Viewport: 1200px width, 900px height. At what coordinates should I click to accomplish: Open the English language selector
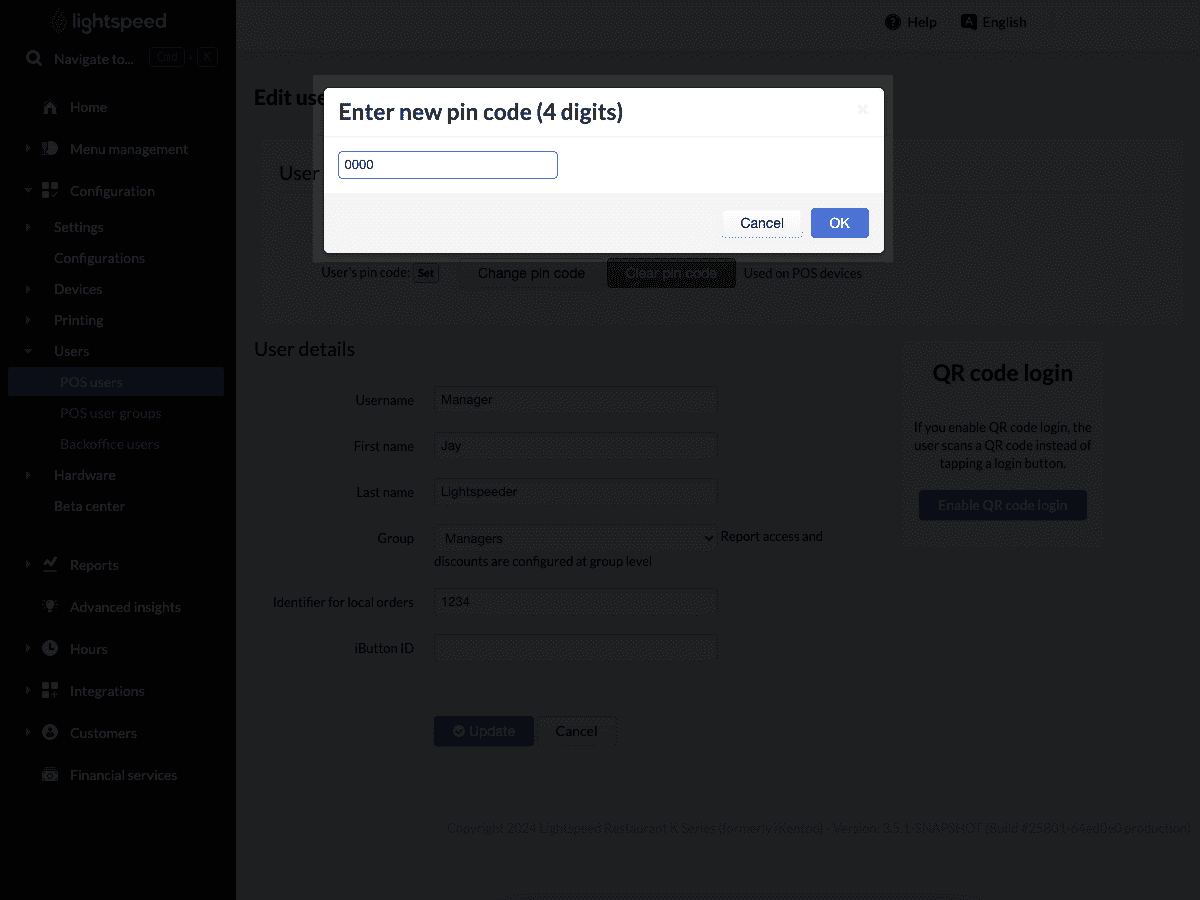tap(993, 22)
